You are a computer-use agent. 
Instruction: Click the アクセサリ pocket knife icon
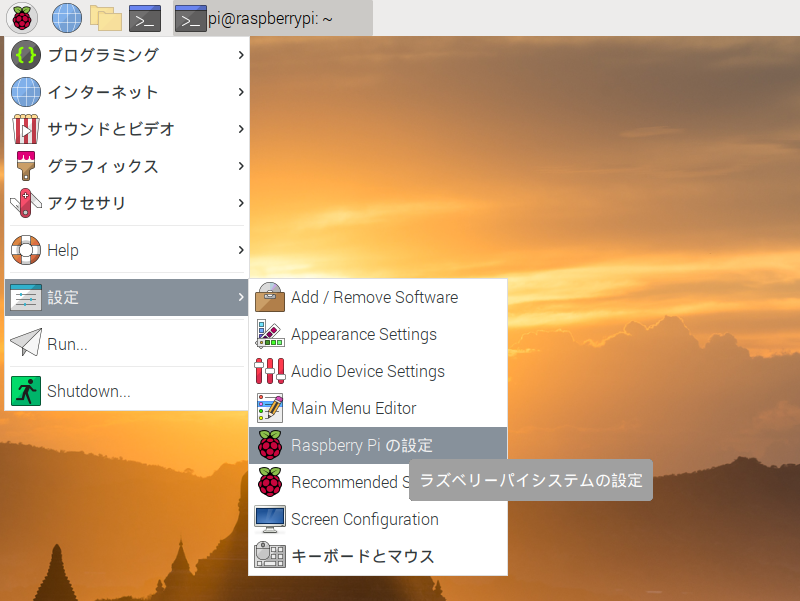(x=26, y=203)
